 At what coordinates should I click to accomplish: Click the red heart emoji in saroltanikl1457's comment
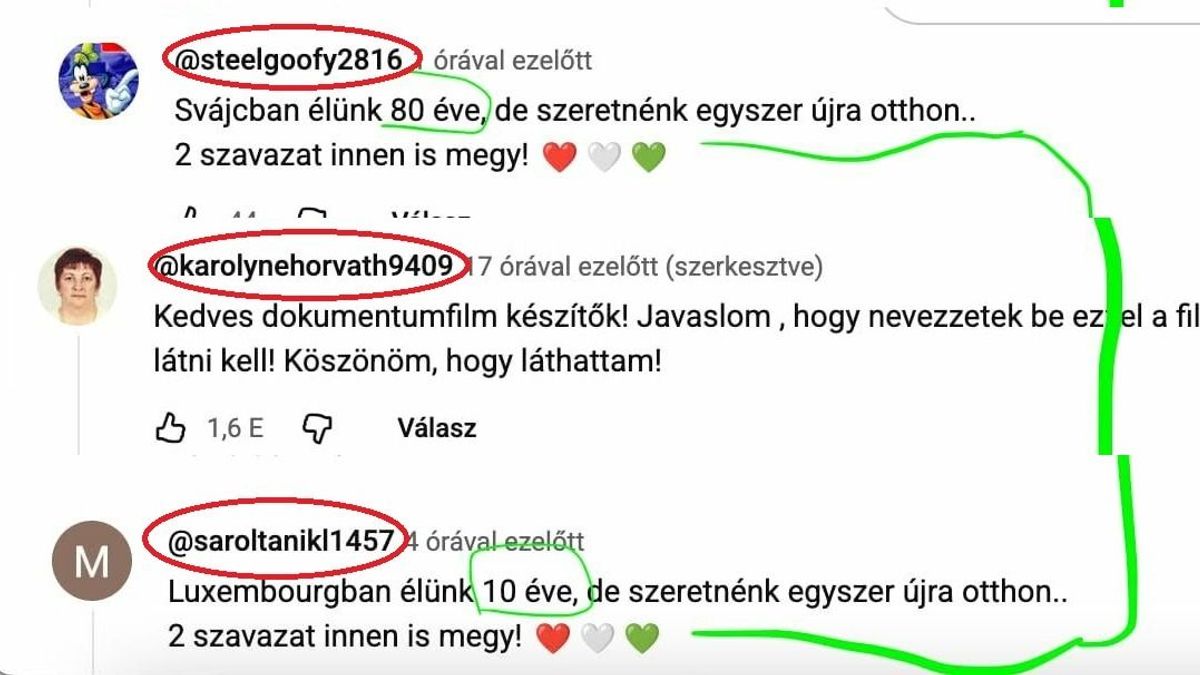[x=553, y=636]
